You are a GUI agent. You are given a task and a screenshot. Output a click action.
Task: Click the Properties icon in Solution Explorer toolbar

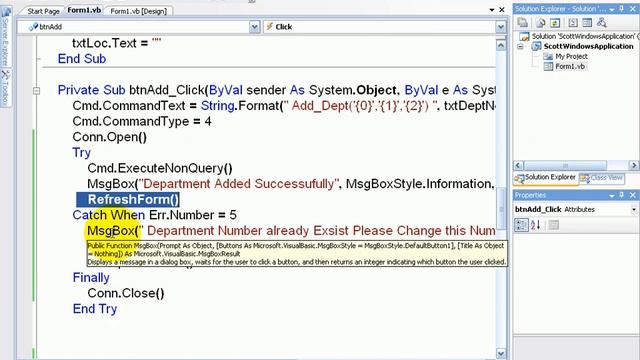point(523,23)
